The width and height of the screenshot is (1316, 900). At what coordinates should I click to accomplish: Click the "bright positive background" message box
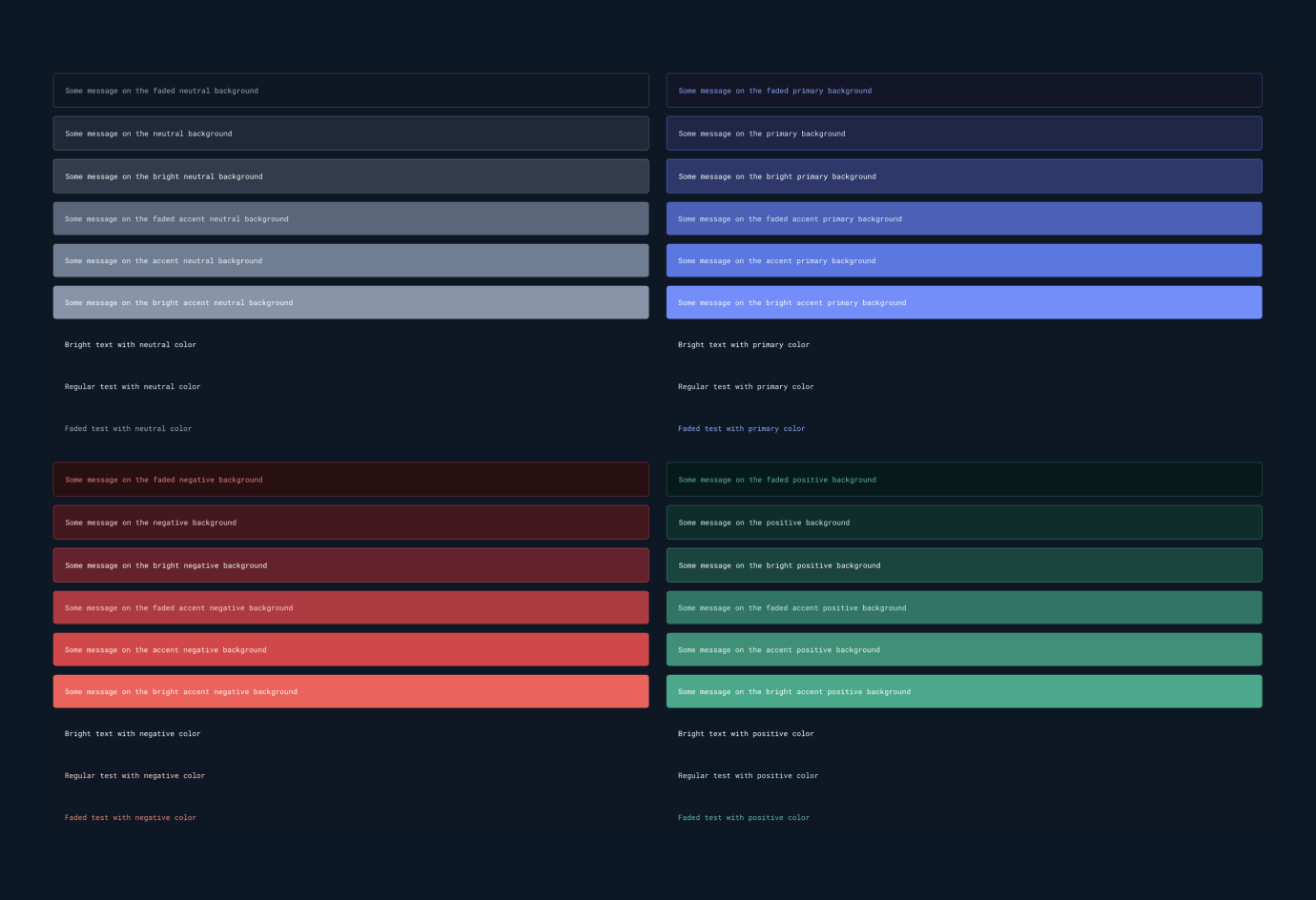point(964,565)
